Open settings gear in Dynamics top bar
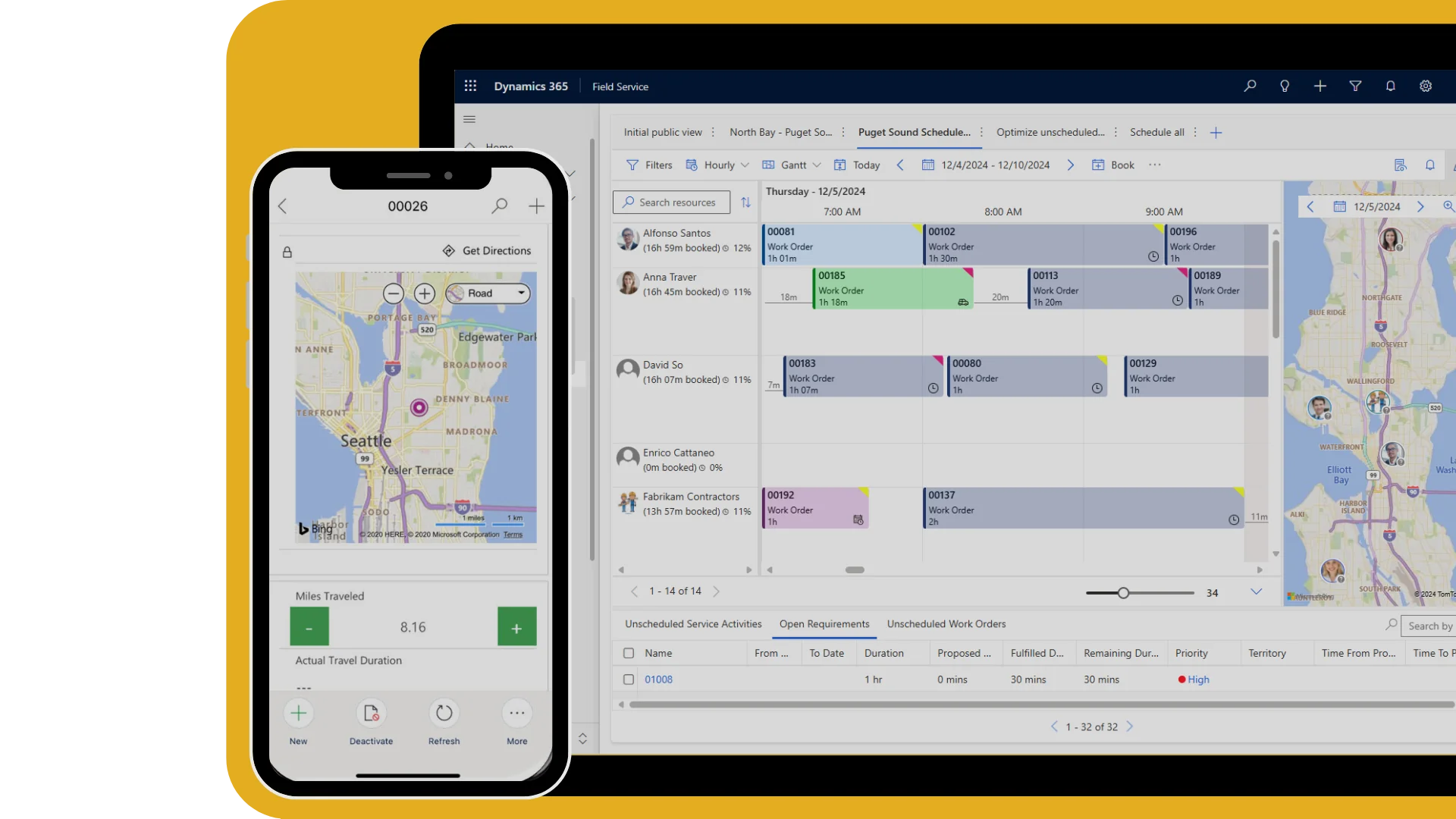 [1426, 86]
